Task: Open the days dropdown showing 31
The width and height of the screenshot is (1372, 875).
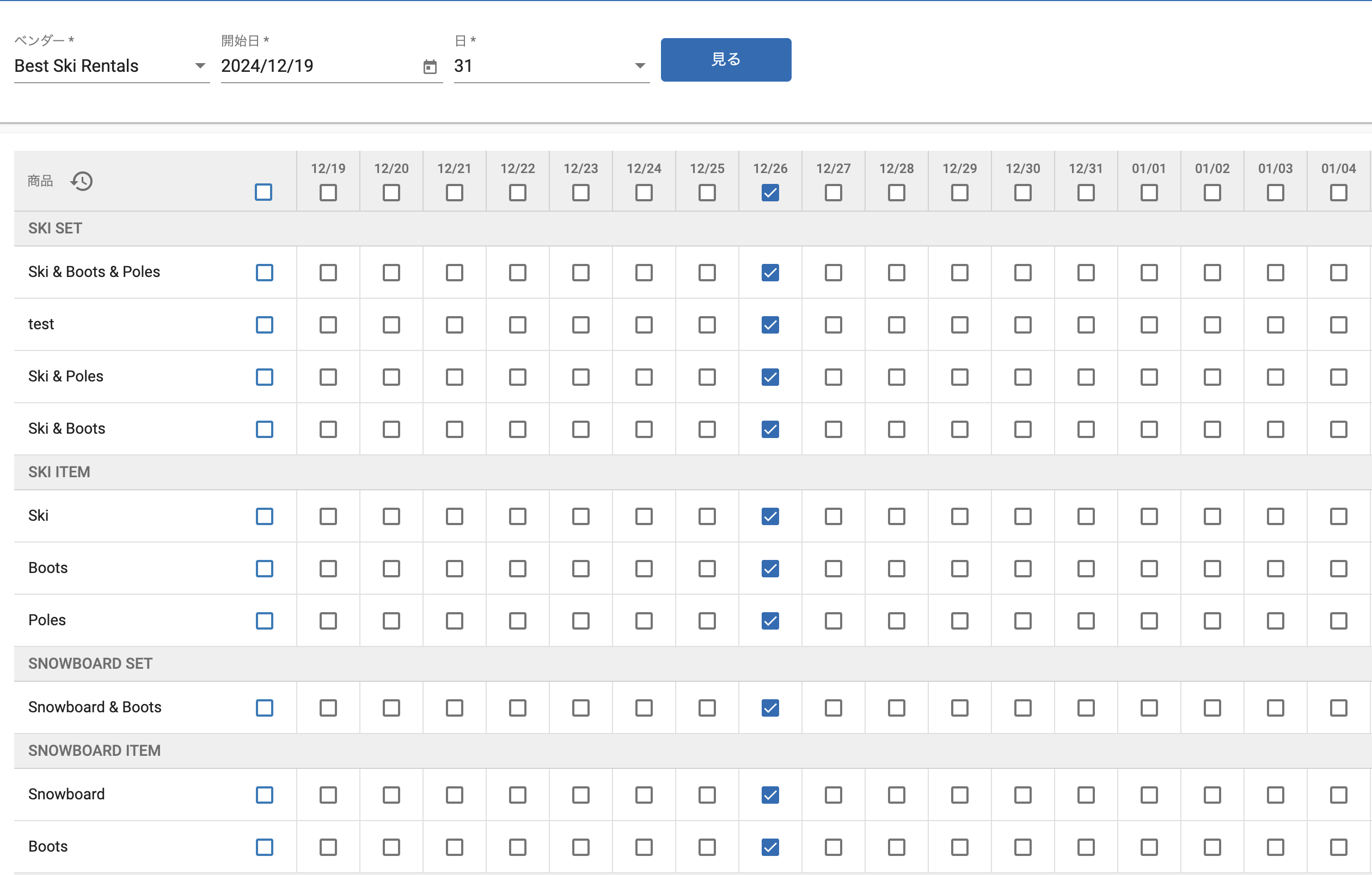Action: tap(640, 66)
